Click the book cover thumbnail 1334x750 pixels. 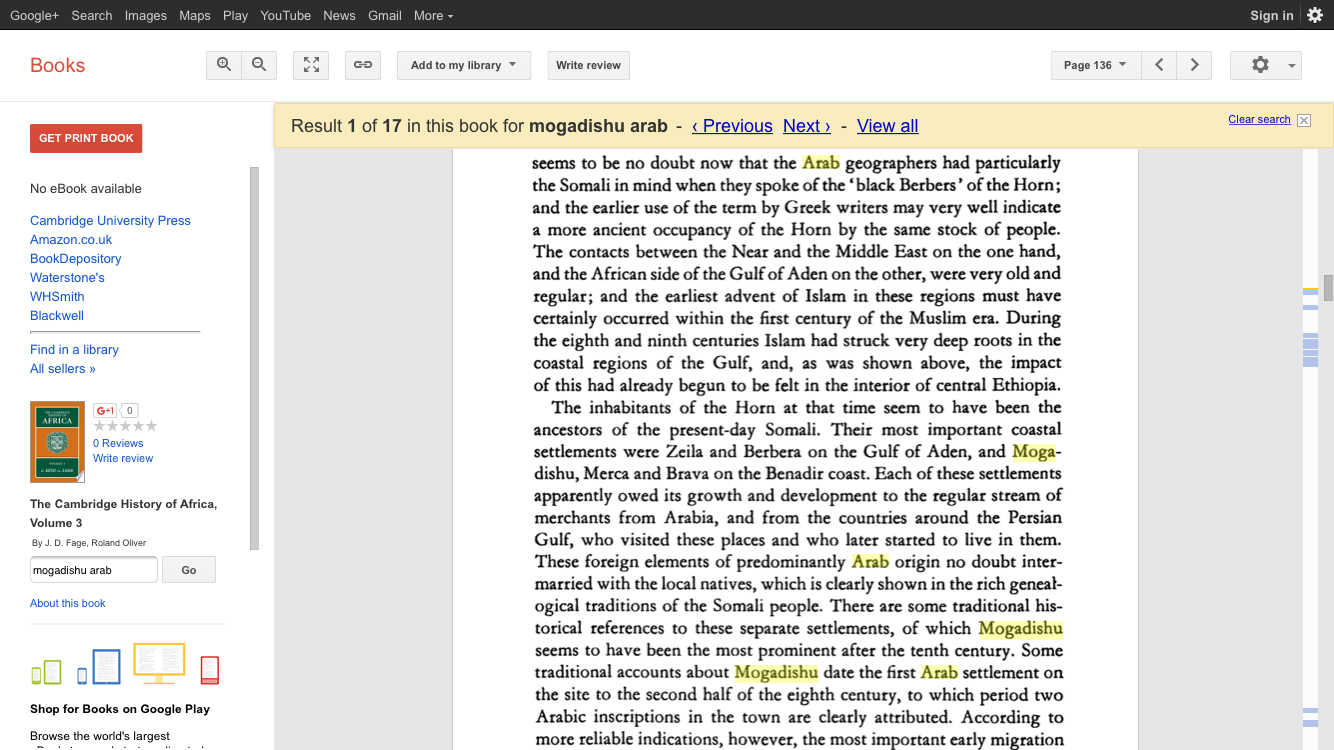pyautogui.click(x=57, y=441)
